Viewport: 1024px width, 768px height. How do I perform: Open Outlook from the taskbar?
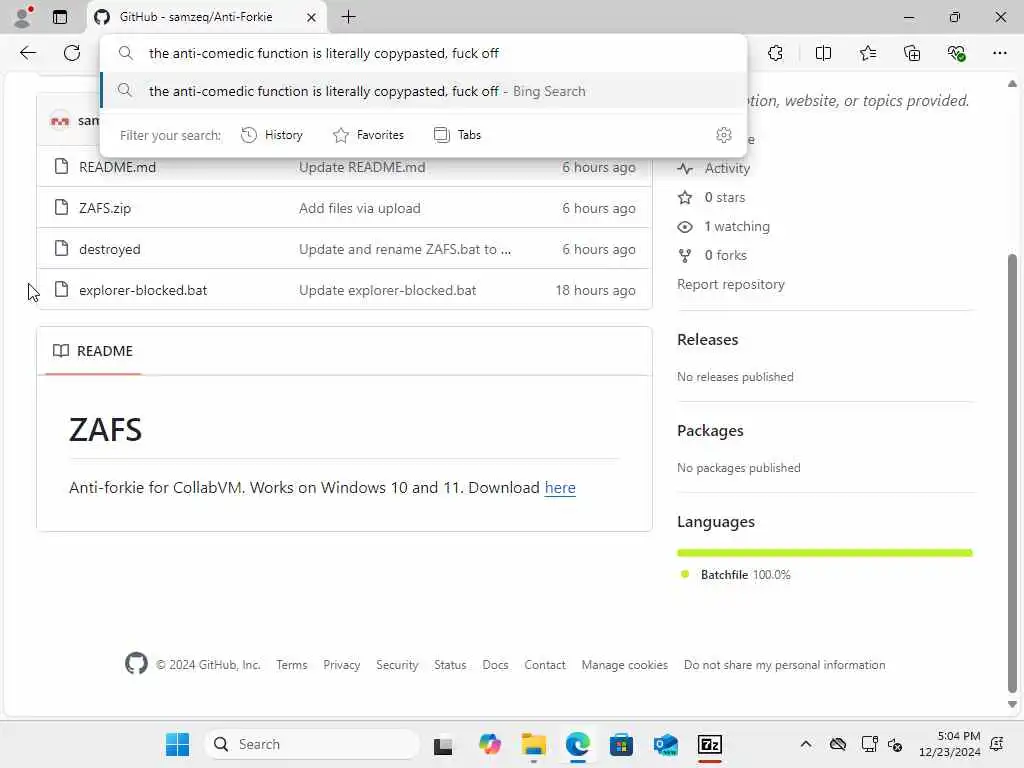[665, 744]
